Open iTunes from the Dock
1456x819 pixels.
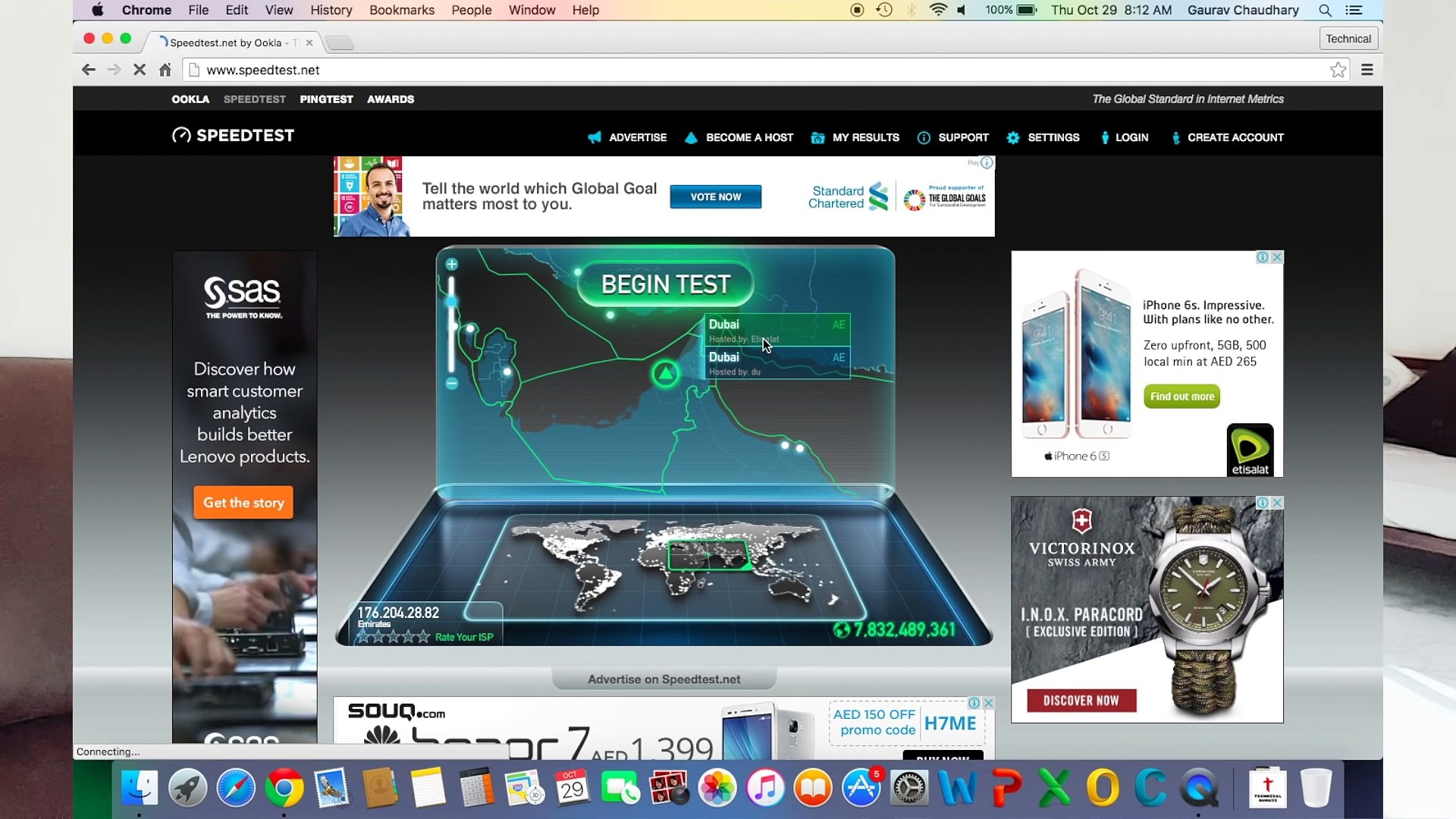(765, 788)
